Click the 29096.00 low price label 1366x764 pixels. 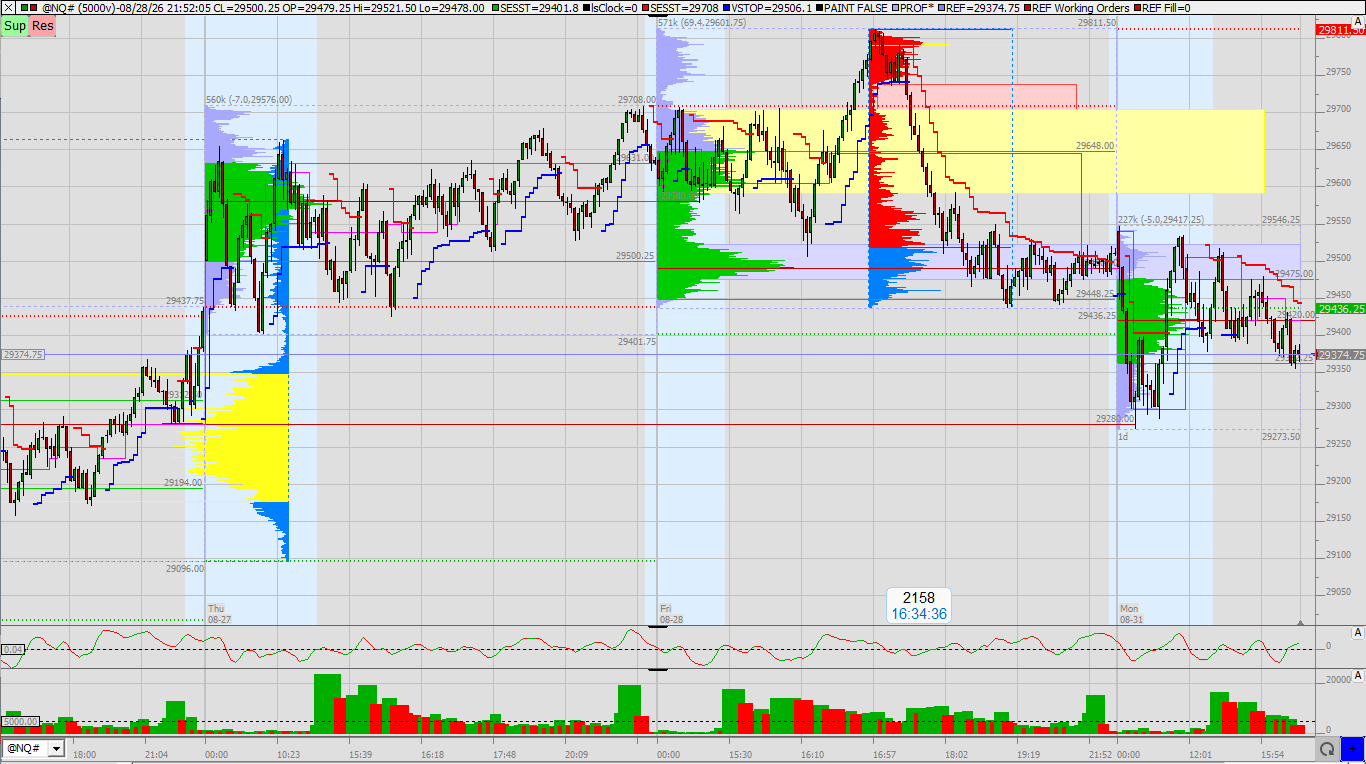pyautogui.click(x=185, y=568)
